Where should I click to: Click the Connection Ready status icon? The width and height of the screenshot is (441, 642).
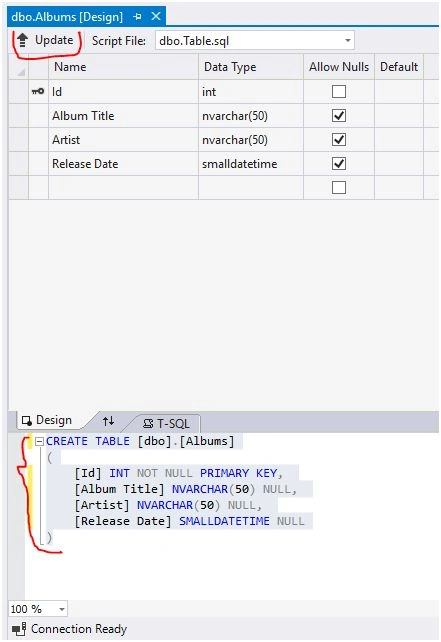tap(19, 628)
